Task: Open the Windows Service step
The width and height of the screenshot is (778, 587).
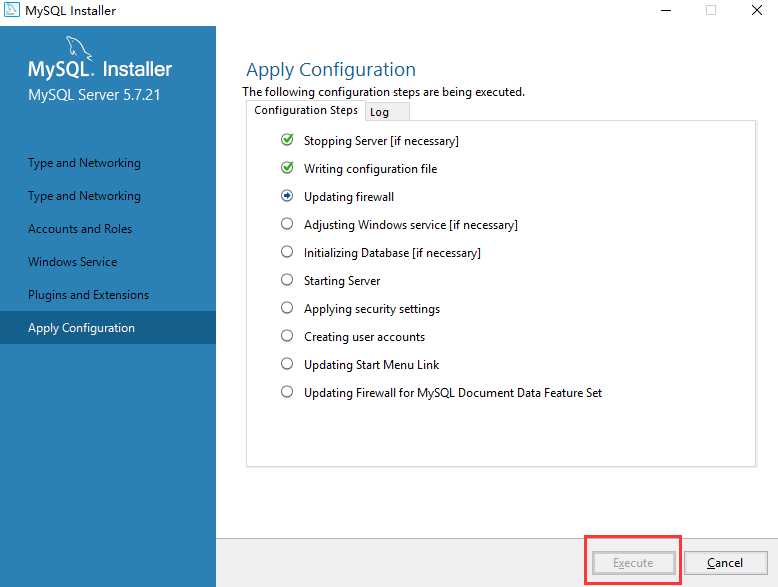Action: point(72,262)
